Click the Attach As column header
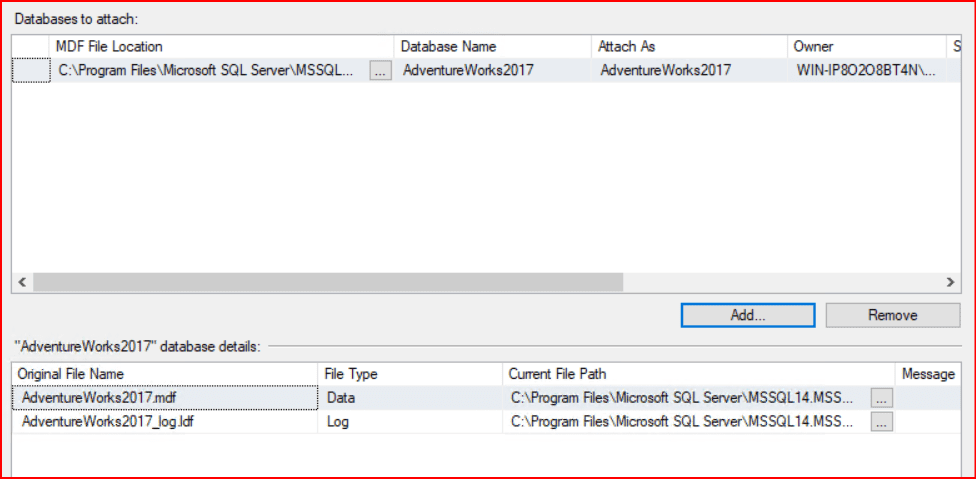 coord(688,46)
